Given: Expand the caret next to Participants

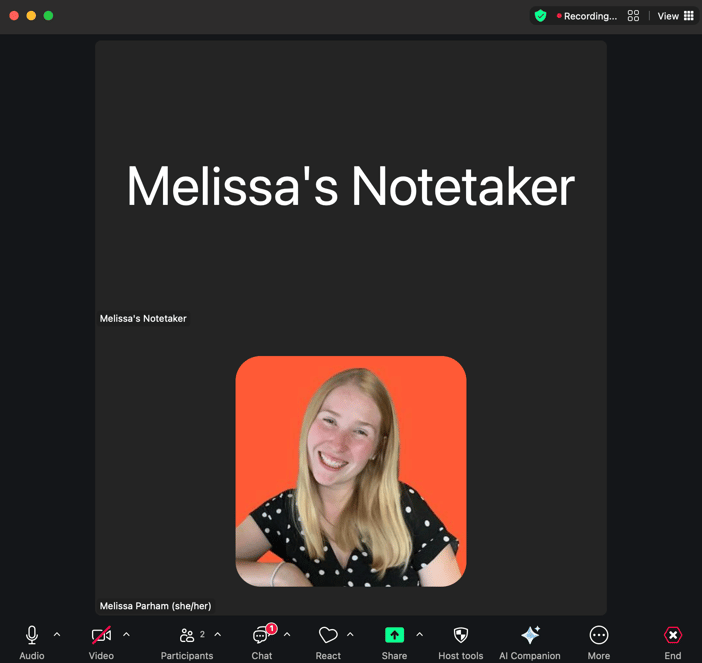Looking at the screenshot, I should click(x=218, y=635).
